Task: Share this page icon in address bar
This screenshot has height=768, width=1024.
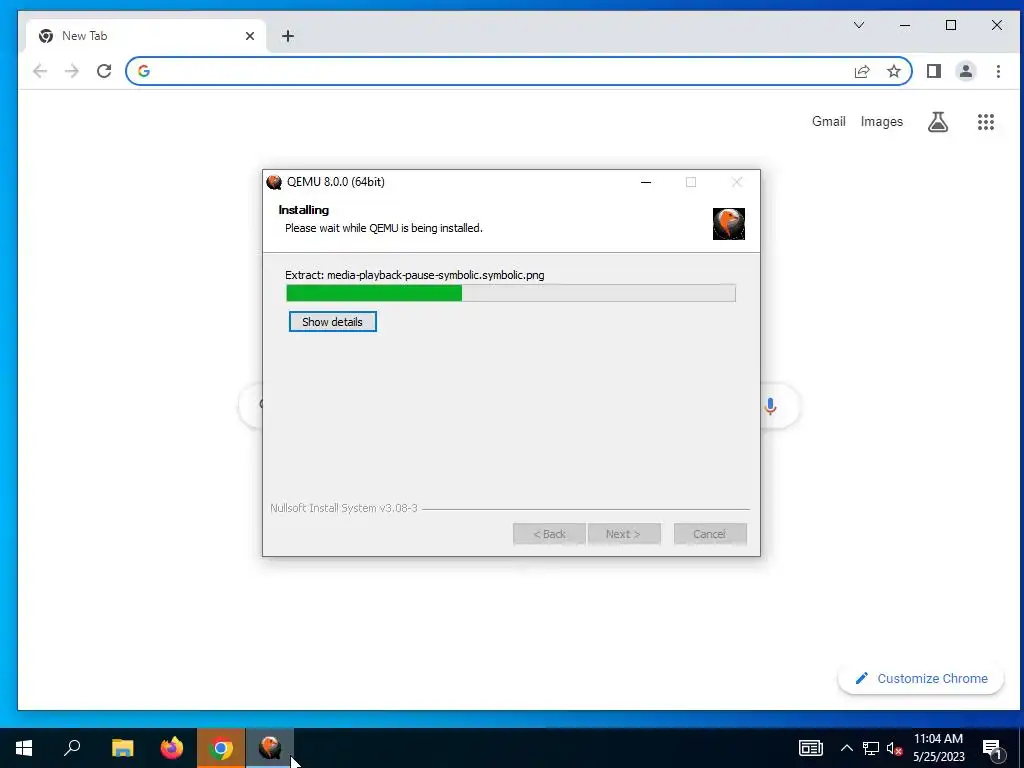Action: 862,71
